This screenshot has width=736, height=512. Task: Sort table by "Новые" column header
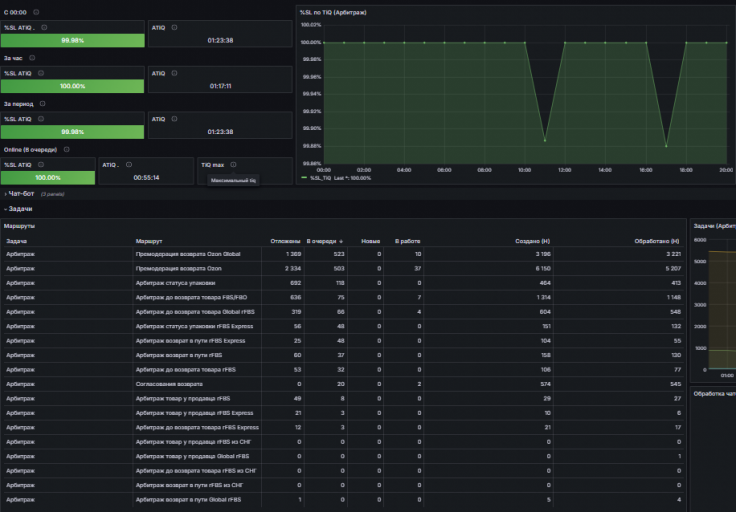point(370,241)
